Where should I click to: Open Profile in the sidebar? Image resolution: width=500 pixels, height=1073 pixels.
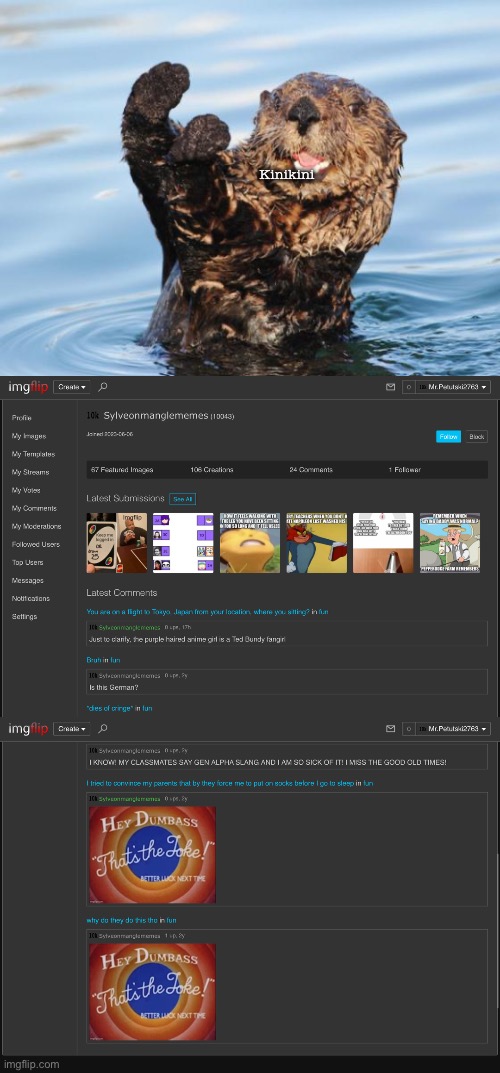(x=22, y=418)
